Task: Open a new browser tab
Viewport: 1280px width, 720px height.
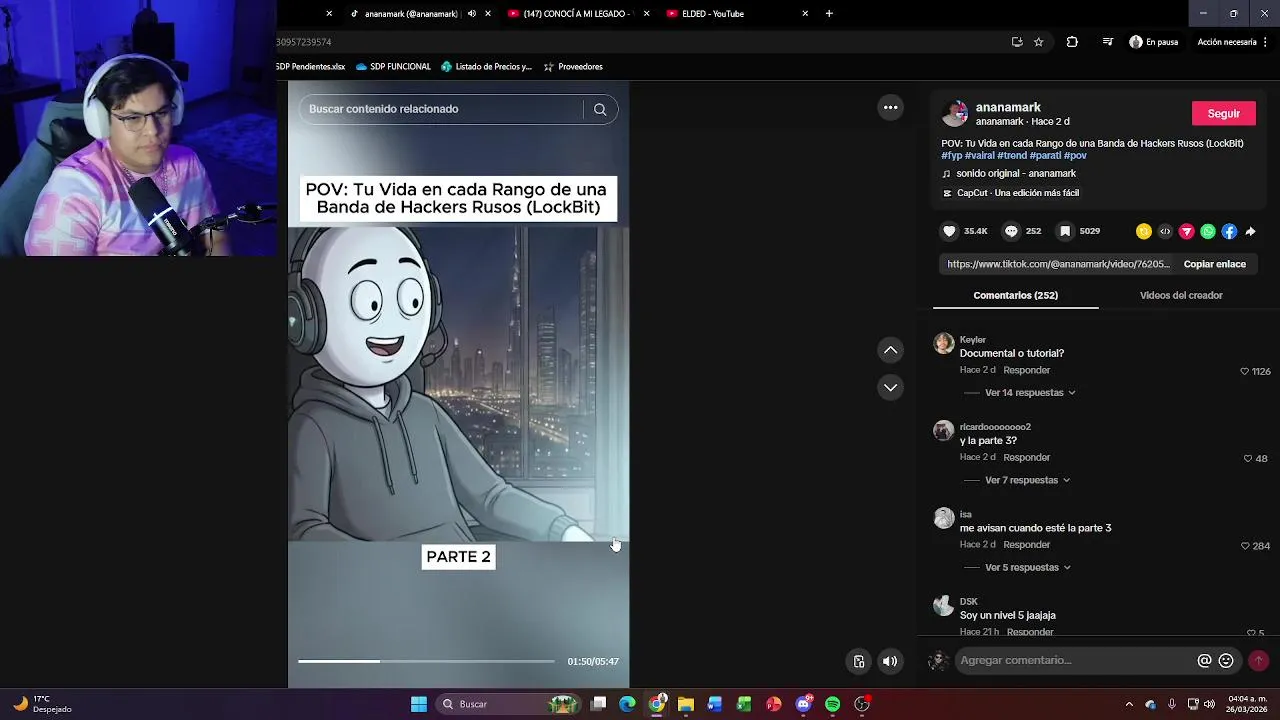Action: pyautogui.click(x=829, y=14)
